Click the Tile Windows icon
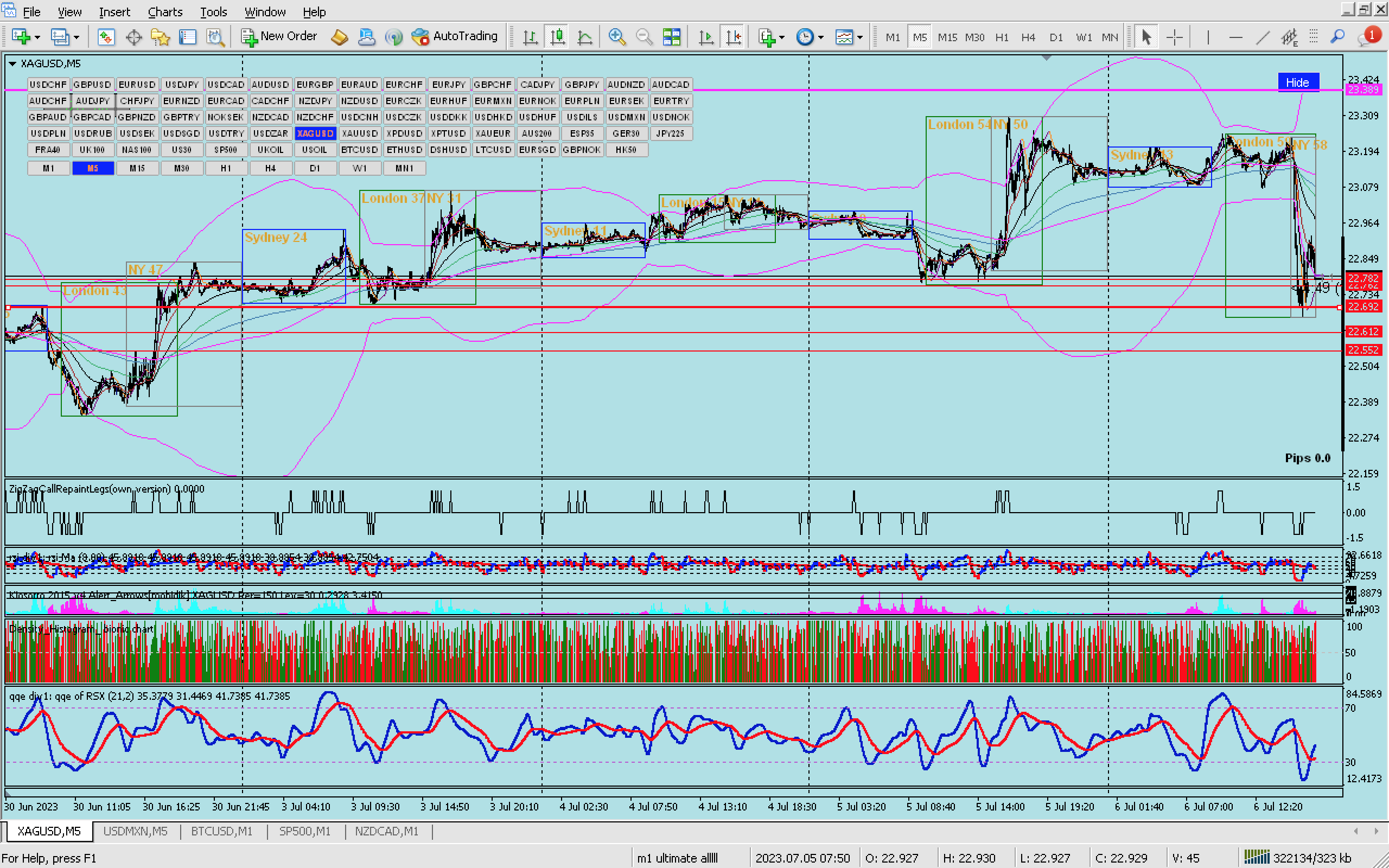The height and width of the screenshot is (868, 1389). click(671, 37)
